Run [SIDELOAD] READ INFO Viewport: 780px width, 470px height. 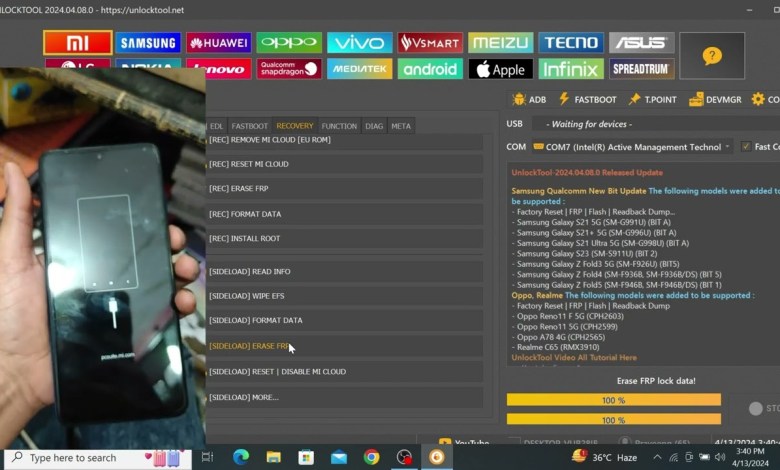click(344, 272)
